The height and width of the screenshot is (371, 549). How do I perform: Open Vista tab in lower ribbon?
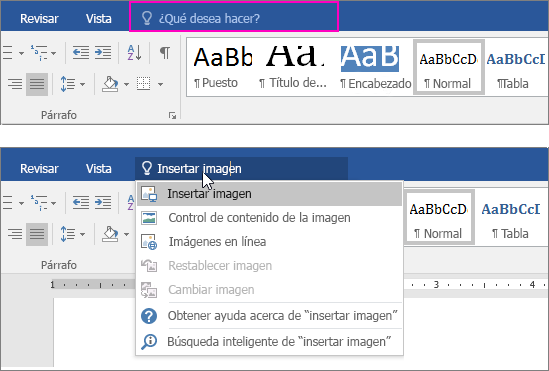coord(99,169)
